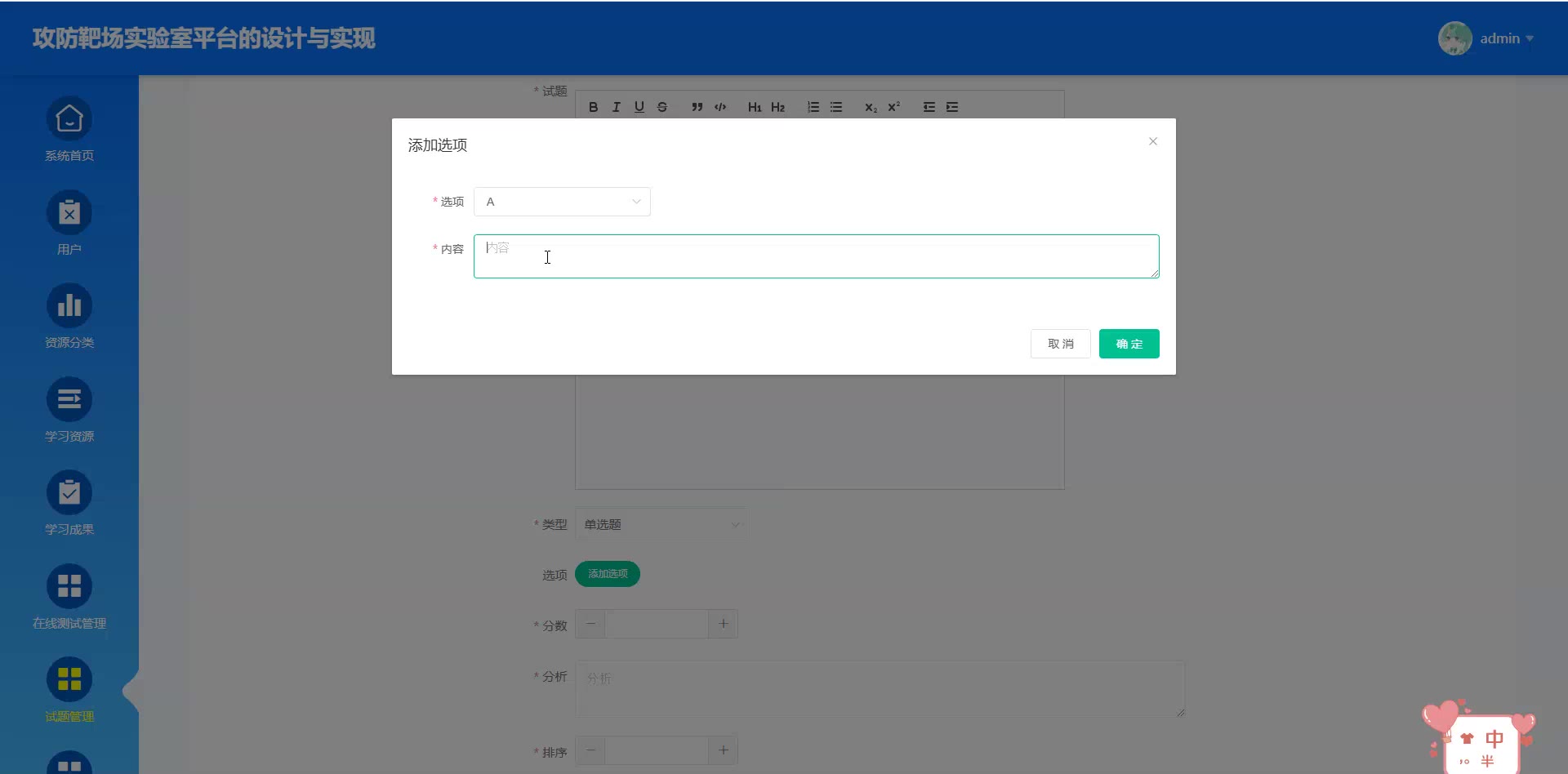This screenshot has width=1568, height=774.
Task: Open the 类型 dropdown showing 单选题
Action: tap(661, 524)
